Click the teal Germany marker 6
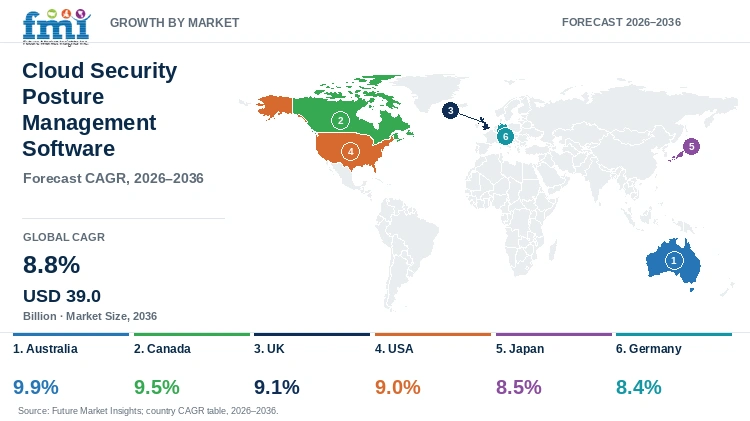Viewport: 750px width, 421px height. tap(505, 136)
